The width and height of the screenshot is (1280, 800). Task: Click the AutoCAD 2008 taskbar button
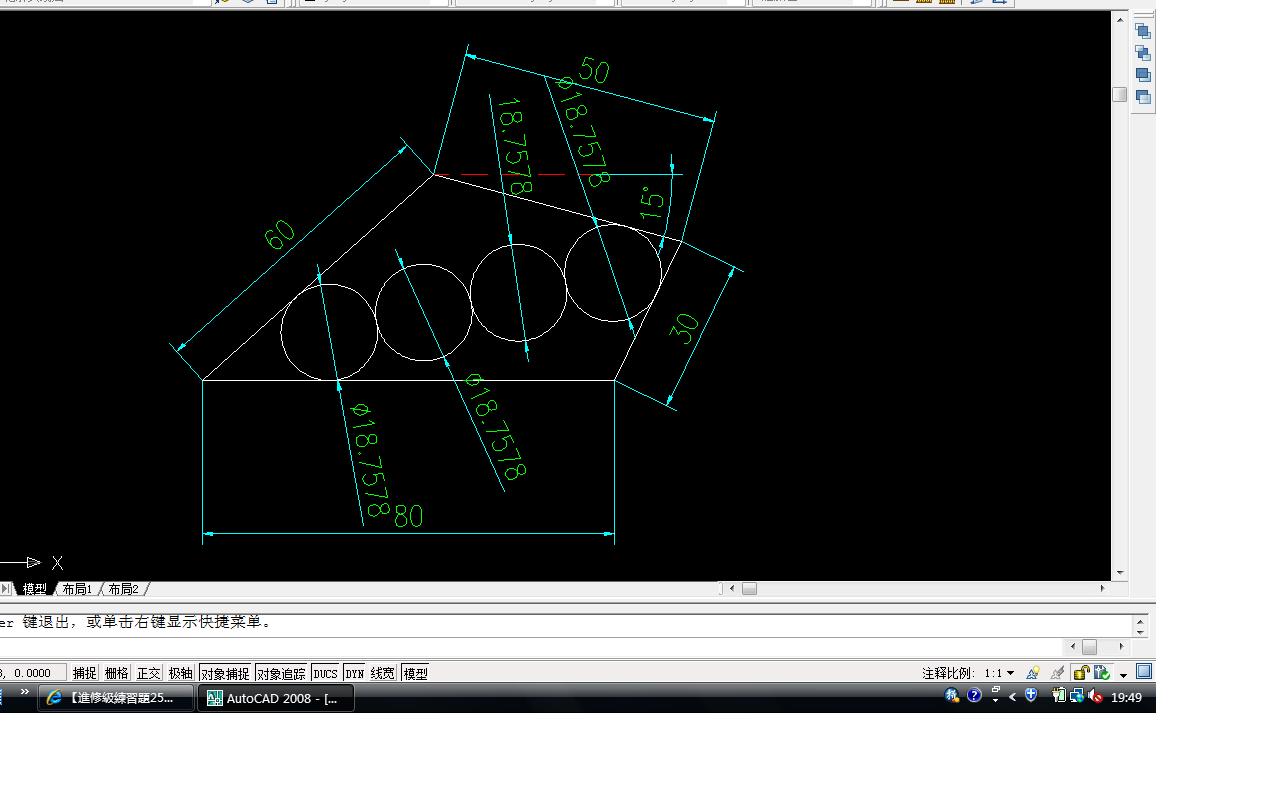(276, 698)
